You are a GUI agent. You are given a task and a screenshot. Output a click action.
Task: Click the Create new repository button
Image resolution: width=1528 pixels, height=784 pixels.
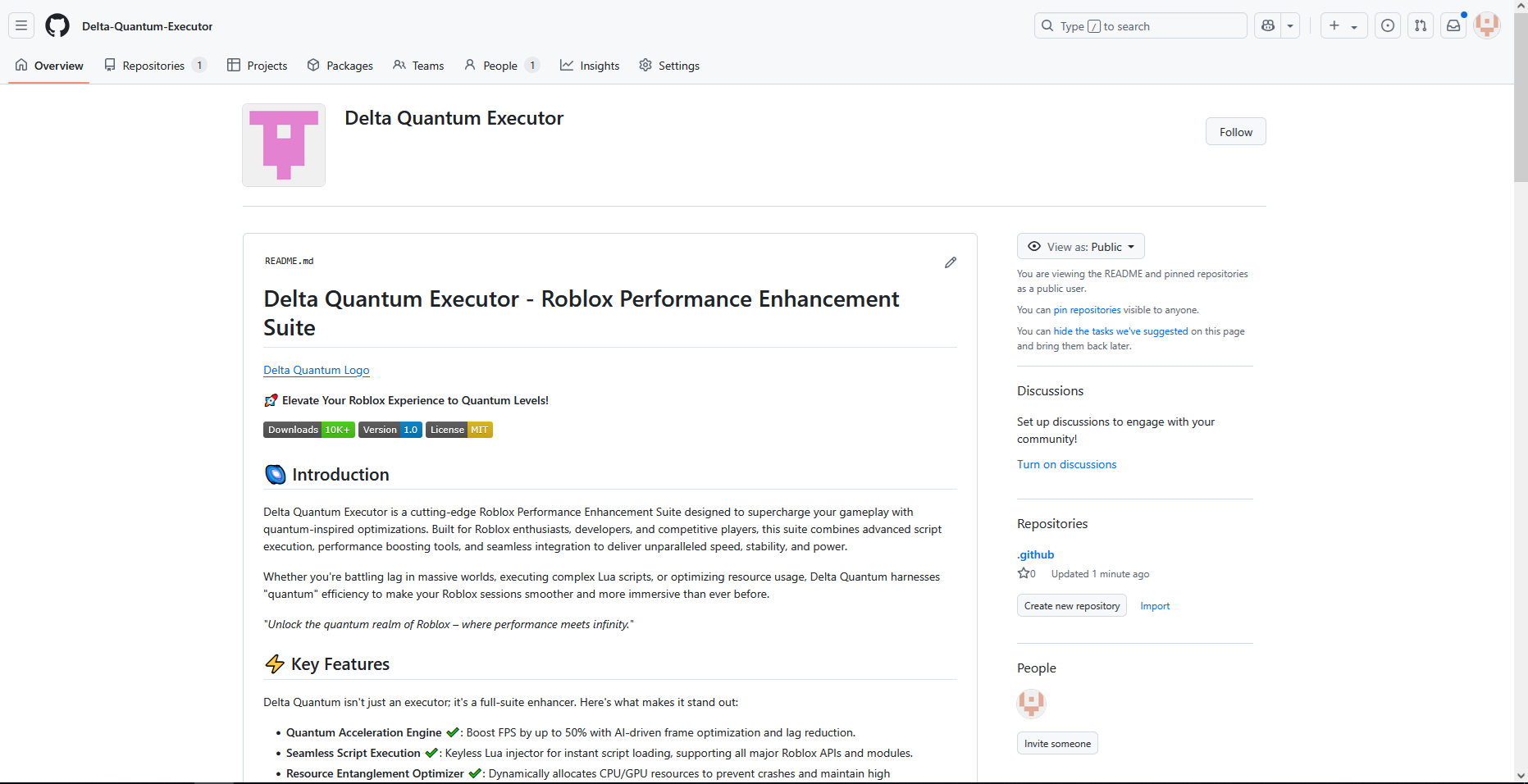tap(1072, 606)
